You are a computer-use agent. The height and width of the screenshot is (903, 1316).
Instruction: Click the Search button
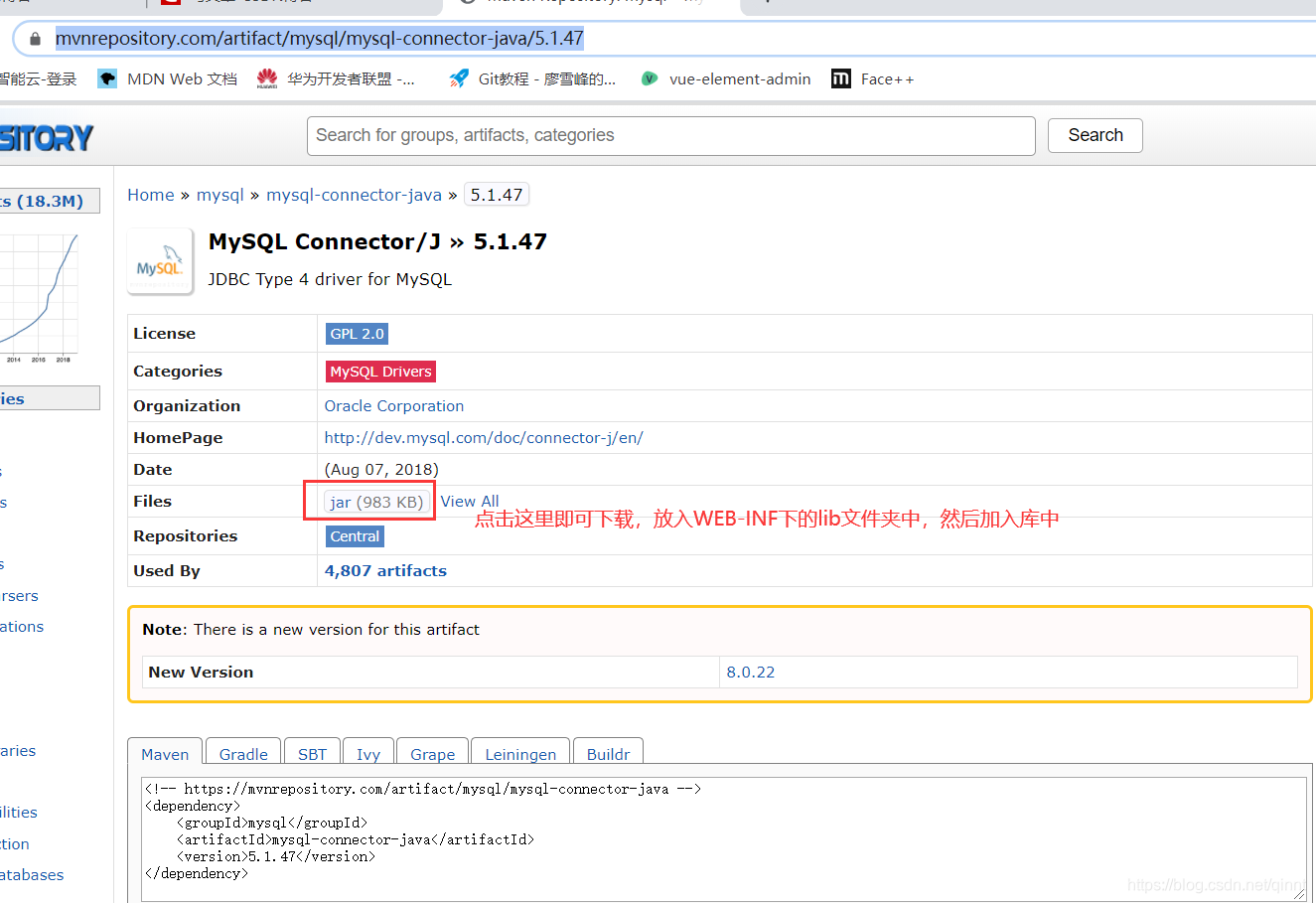tap(1095, 135)
